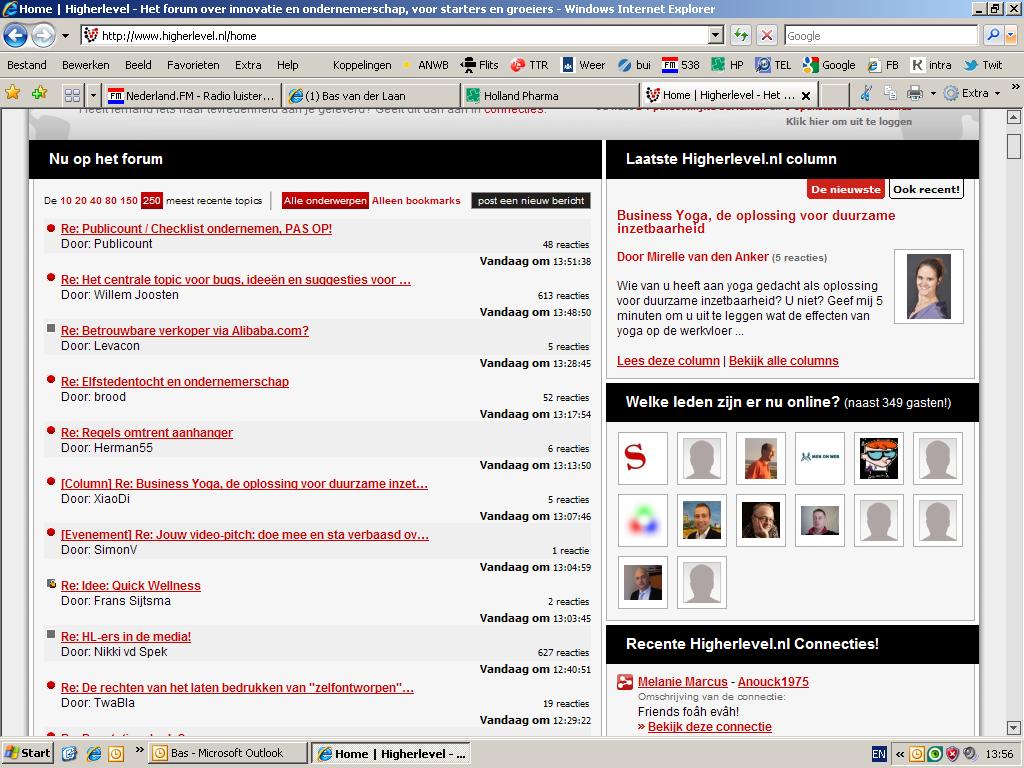The image size is (1024, 768).
Task: Open the Favorieten menu
Action: click(193, 65)
